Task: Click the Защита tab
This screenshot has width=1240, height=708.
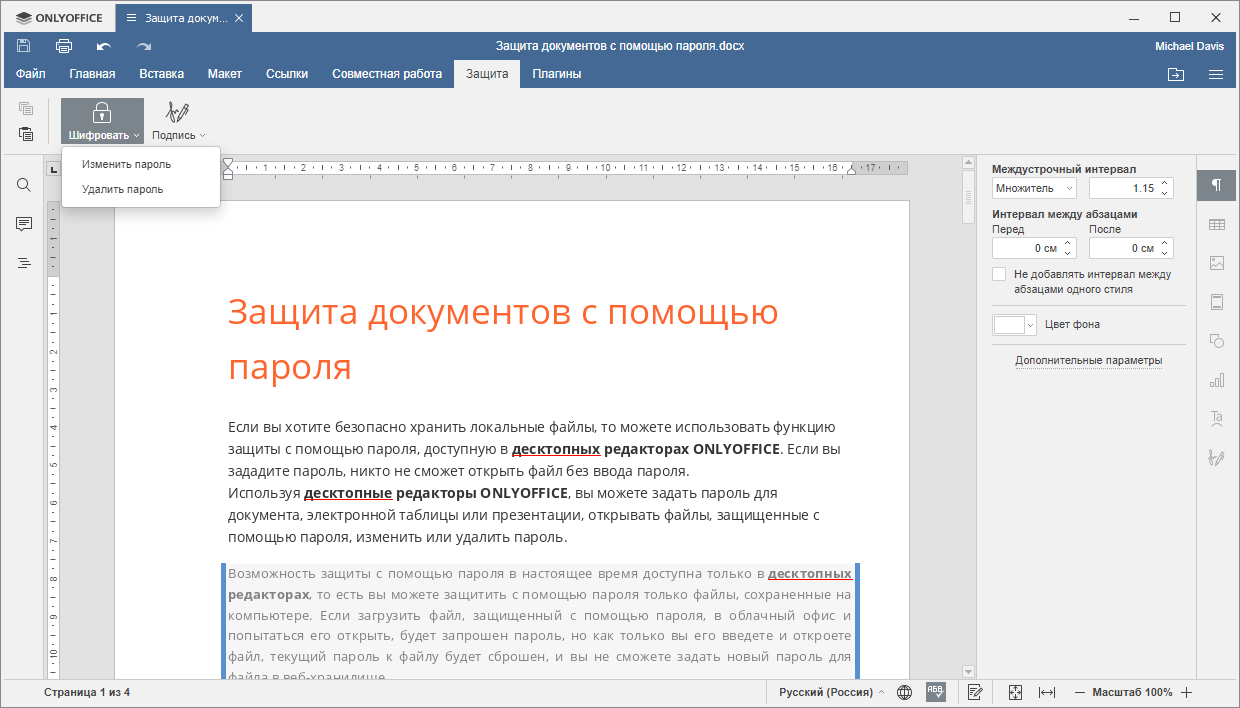Action: click(x=487, y=74)
